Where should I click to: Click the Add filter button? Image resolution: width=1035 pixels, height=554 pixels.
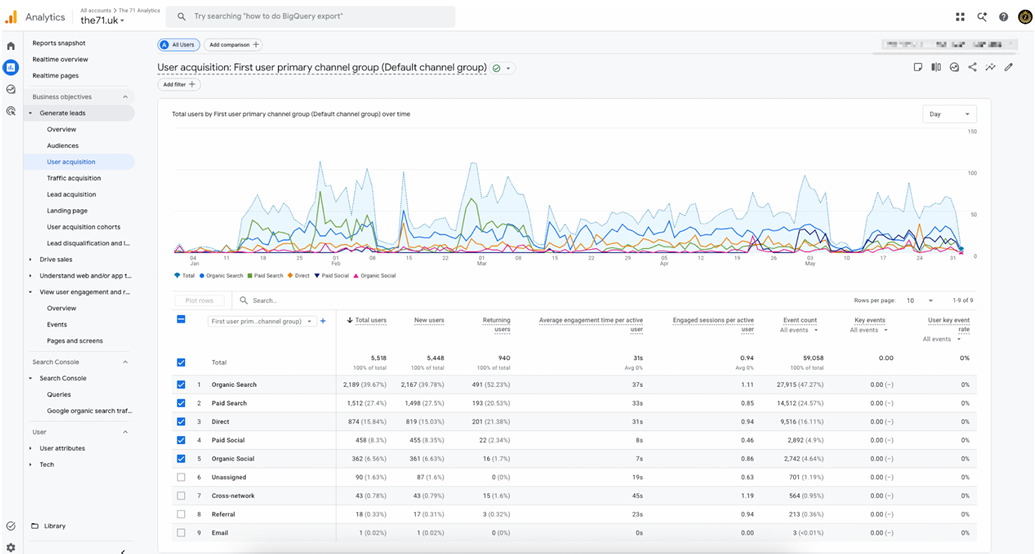(178, 85)
